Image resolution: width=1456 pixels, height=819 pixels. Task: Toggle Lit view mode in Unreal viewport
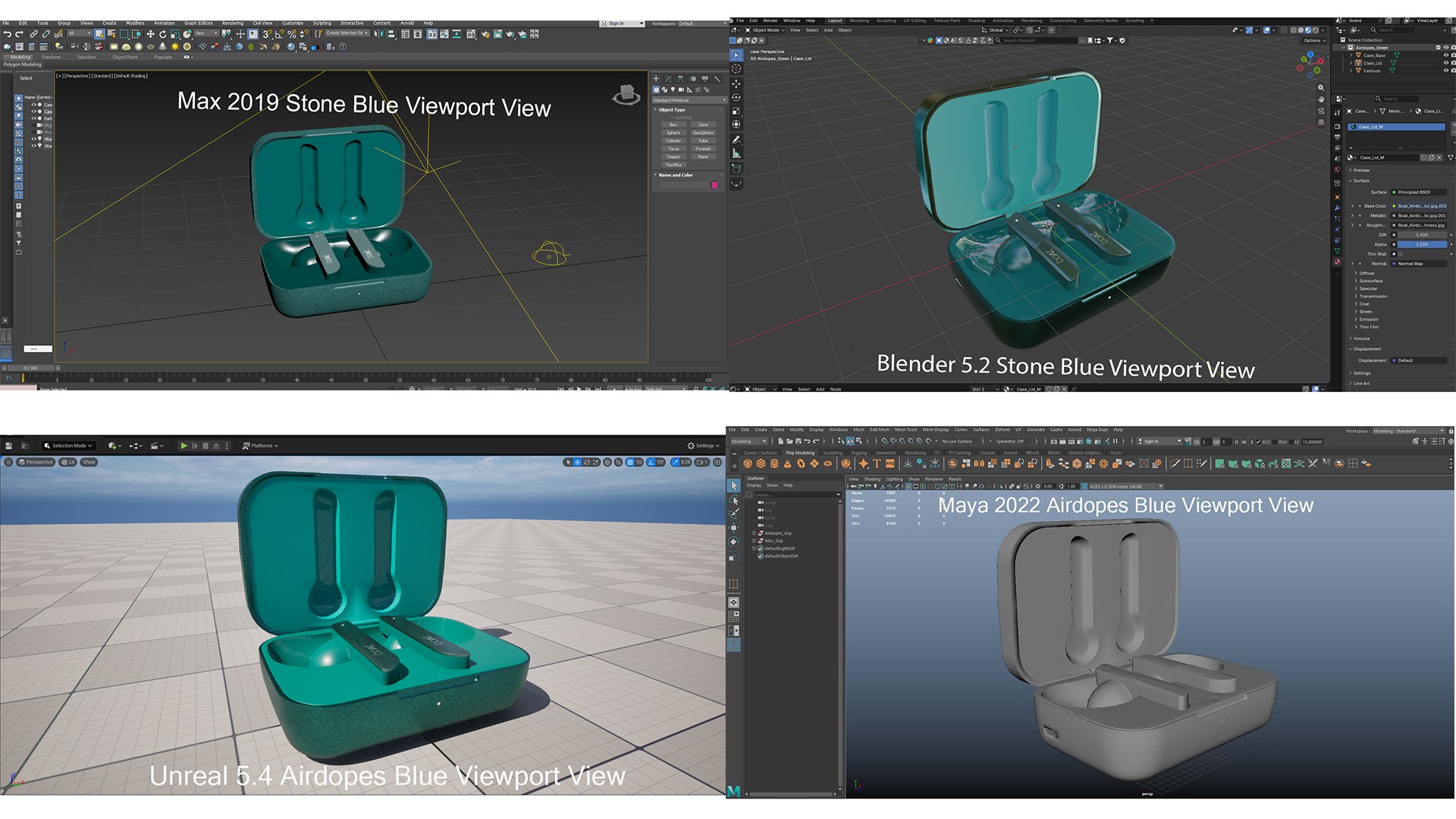[69, 462]
